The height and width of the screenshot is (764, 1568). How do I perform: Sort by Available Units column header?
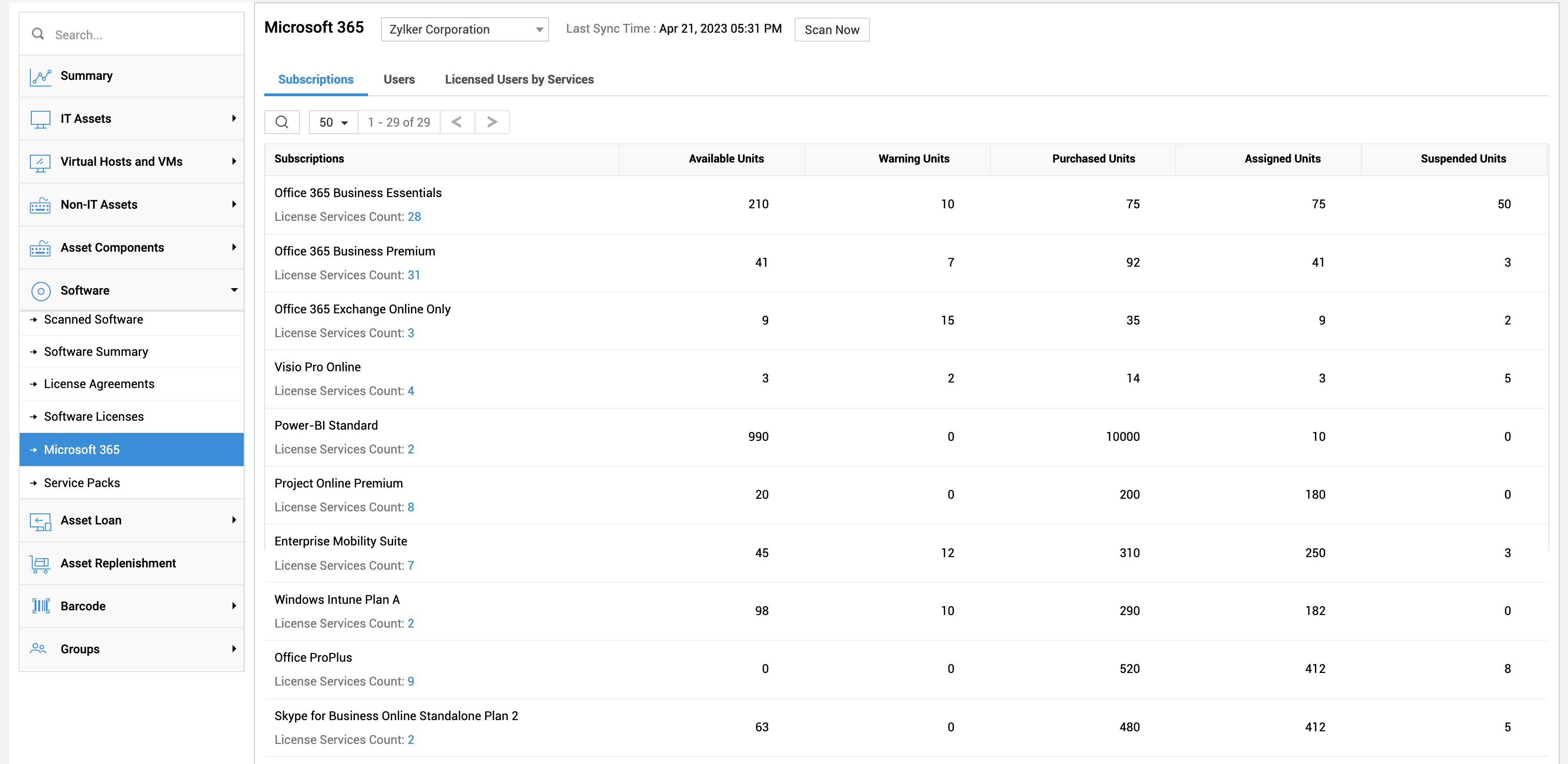(726, 159)
